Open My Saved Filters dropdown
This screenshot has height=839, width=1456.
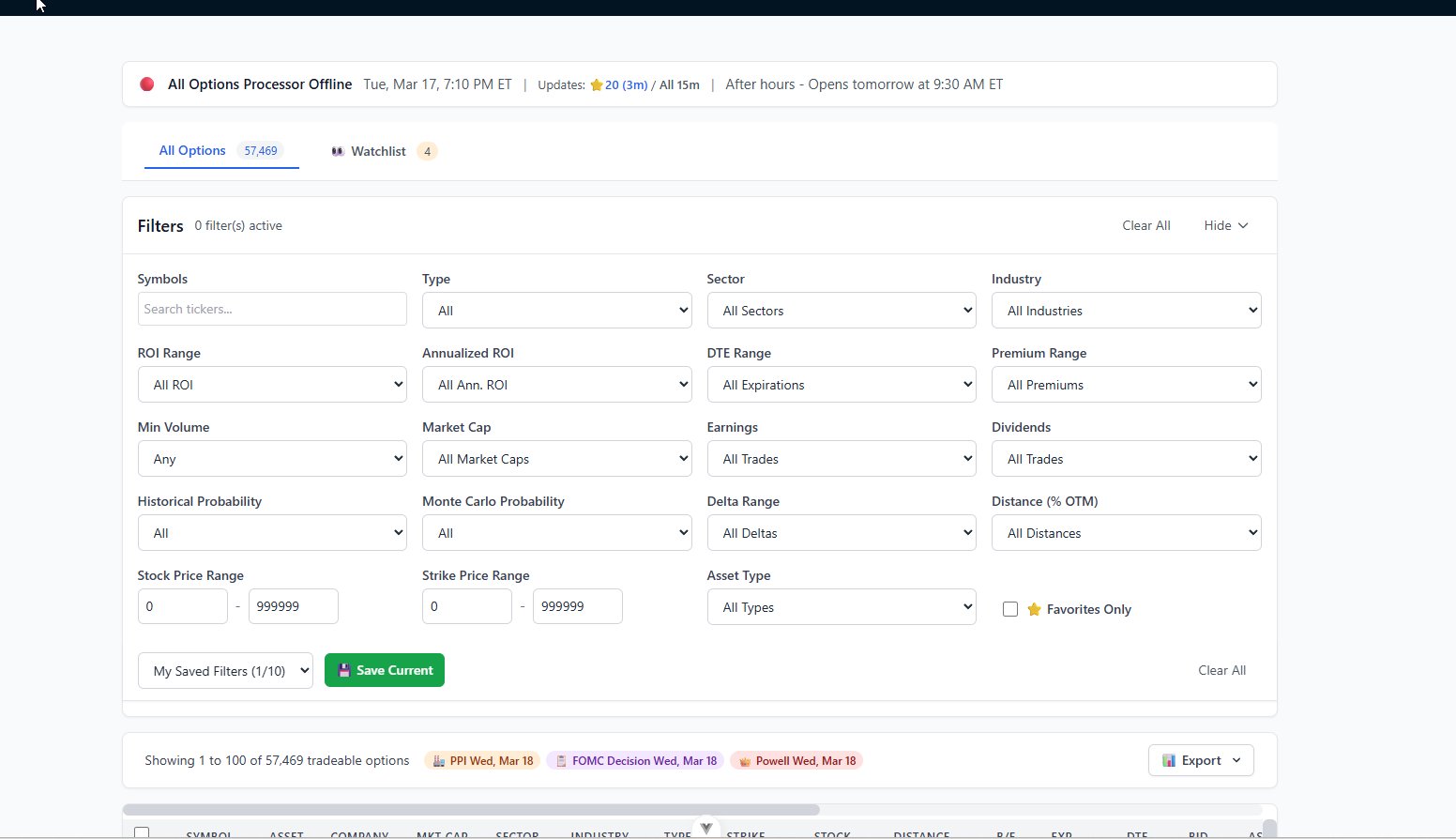pyautogui.click(x=225, y=671)
